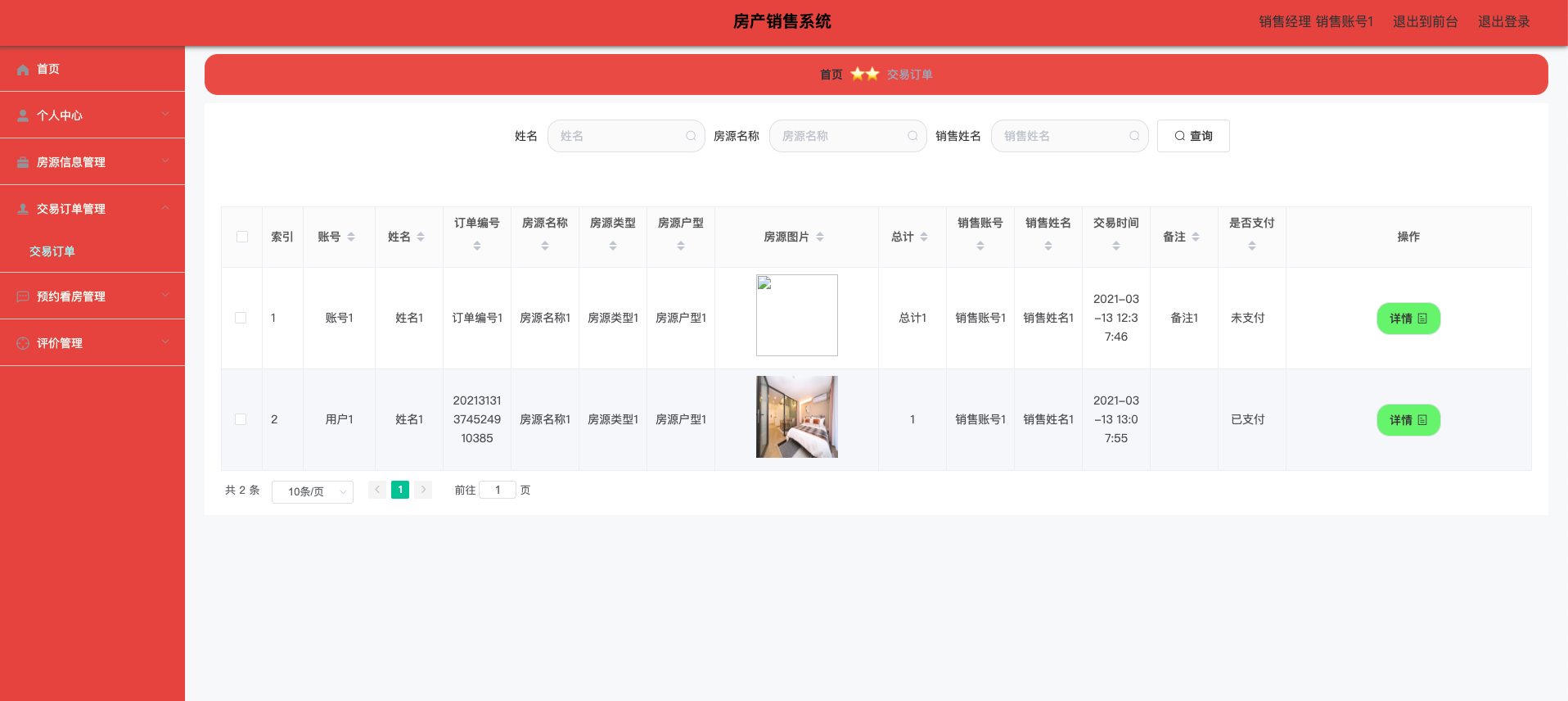Sort by 是否支付 column arrows
The image size is (1568, 701).
(x=1252, y=246)
